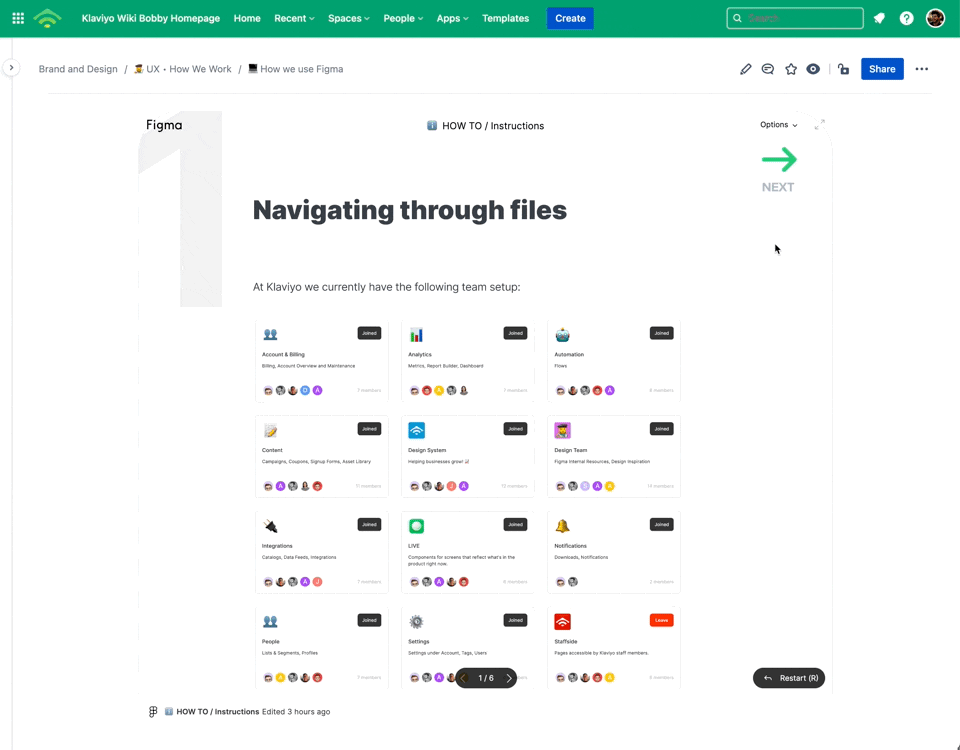
Task: Star this page
Action: coord(791,69)
